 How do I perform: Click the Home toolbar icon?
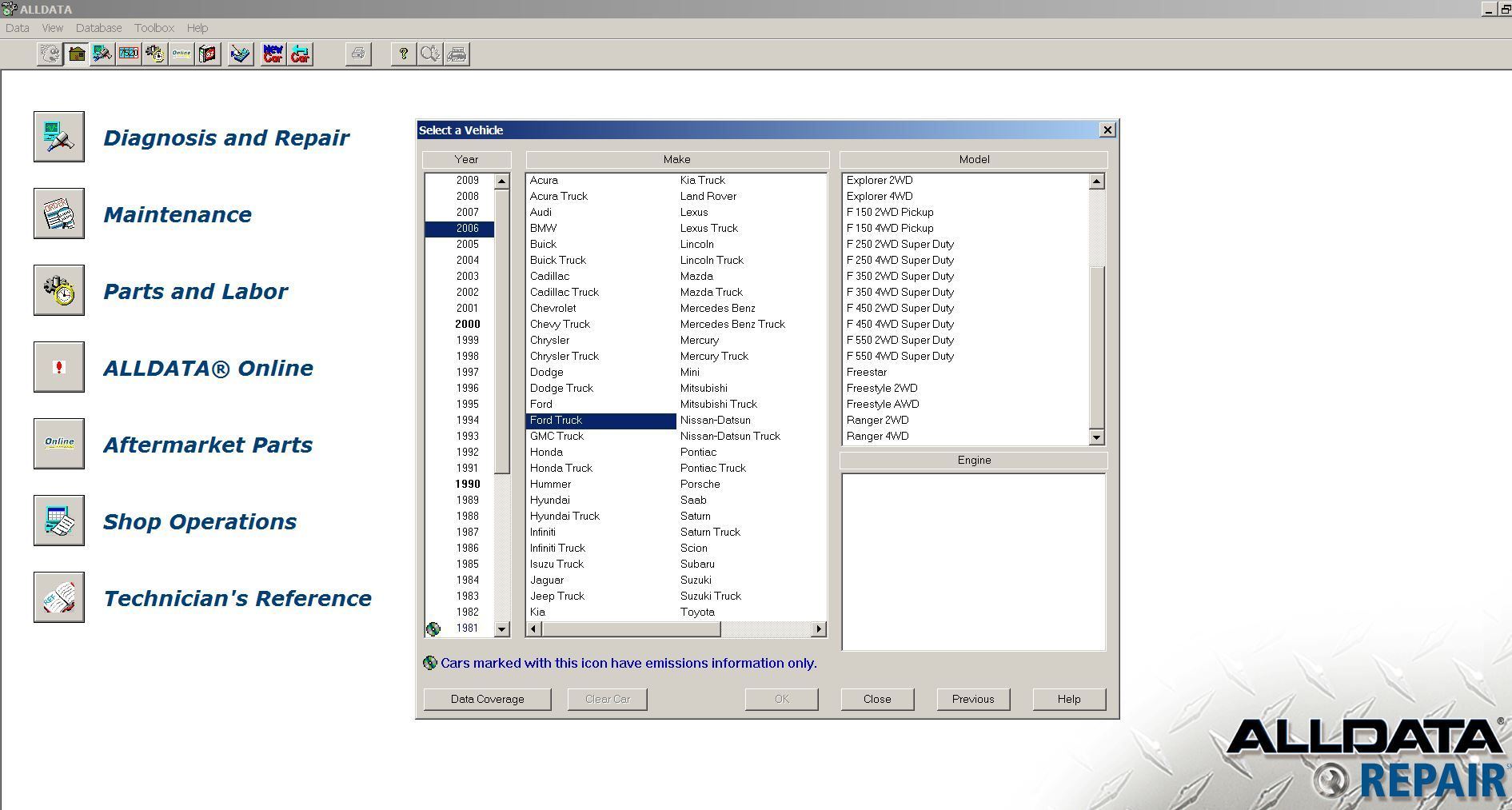(x=76, y=54)
